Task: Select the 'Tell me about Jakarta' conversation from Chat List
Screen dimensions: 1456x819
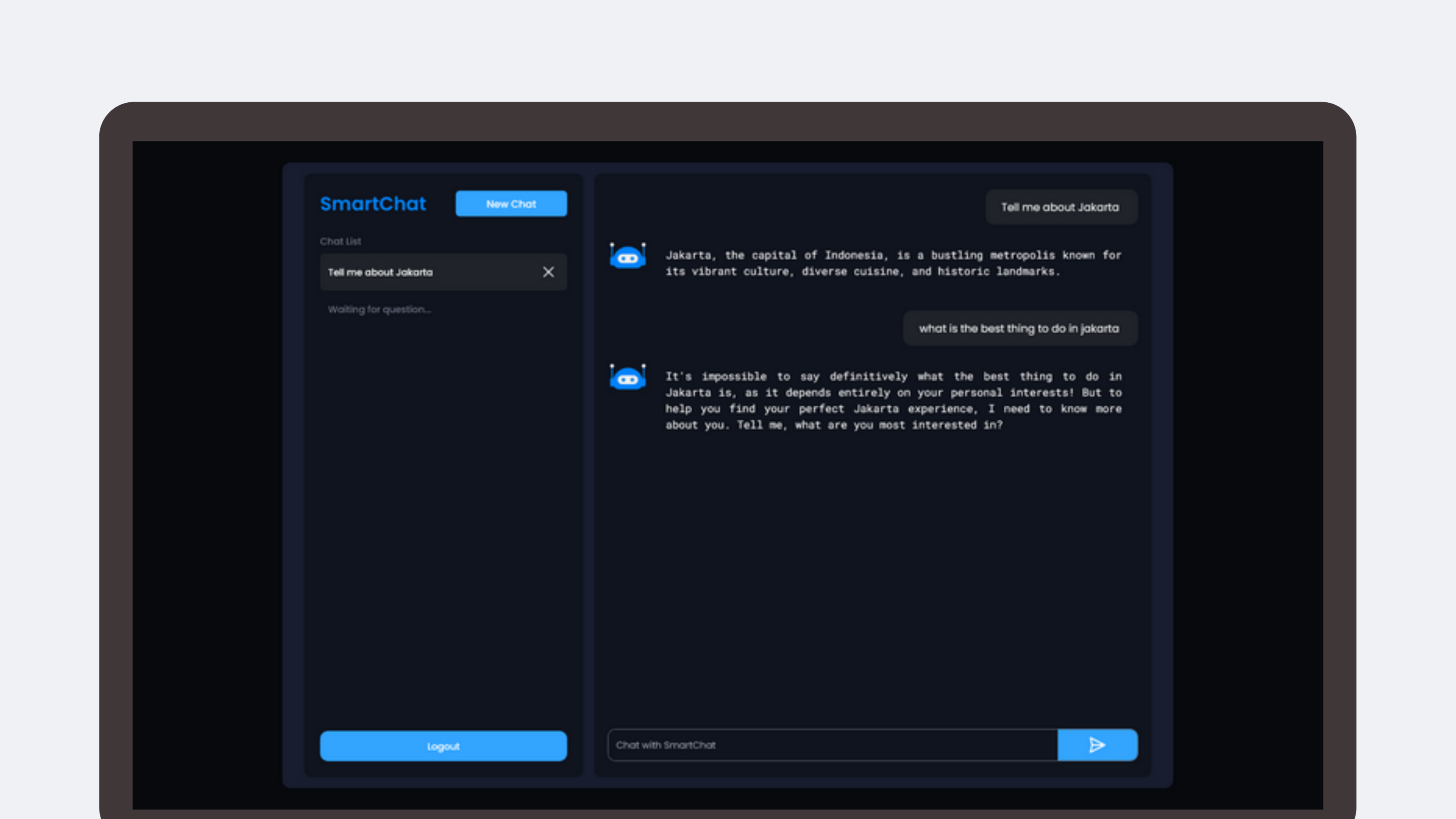Action: (418, 272)
